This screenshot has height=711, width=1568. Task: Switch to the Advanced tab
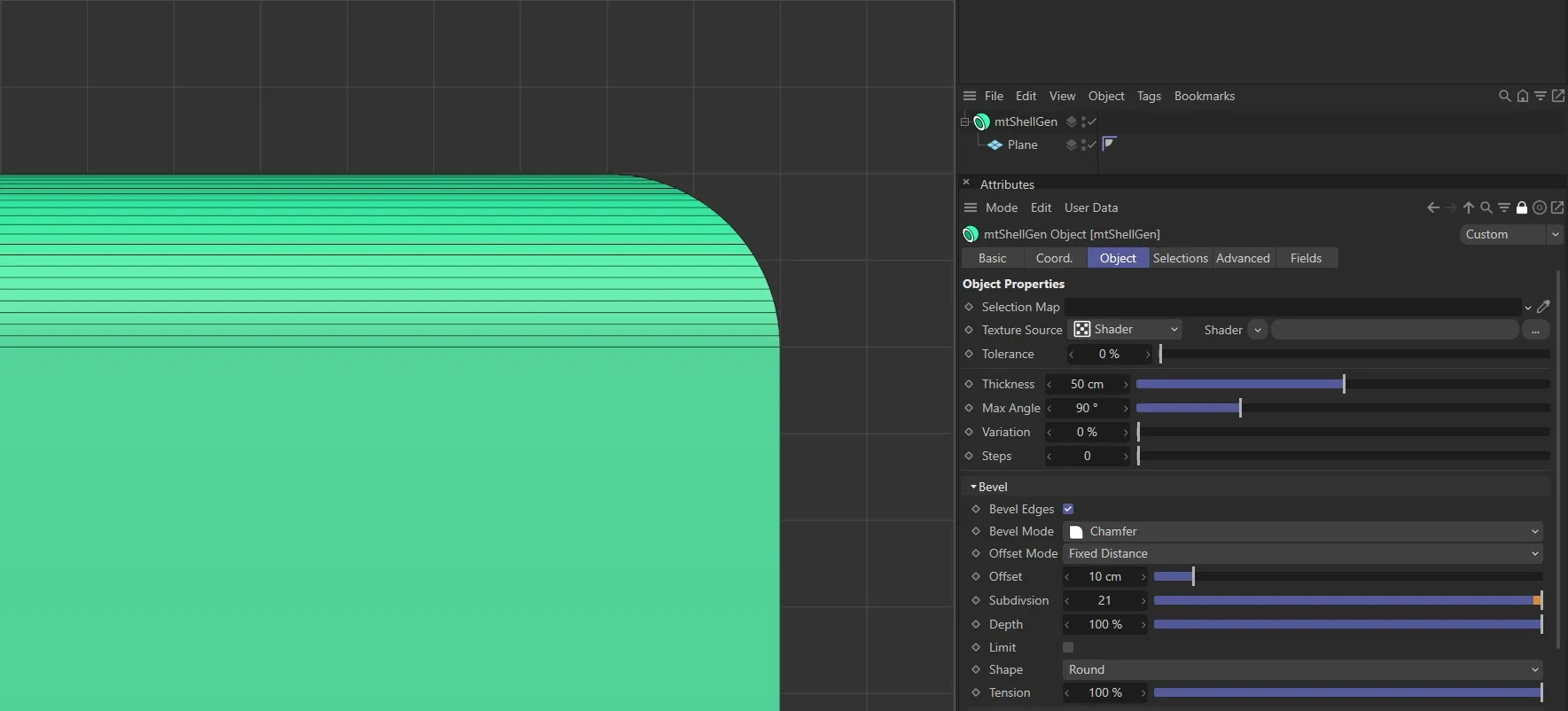pyautogui.click(x=1243, y=258)
